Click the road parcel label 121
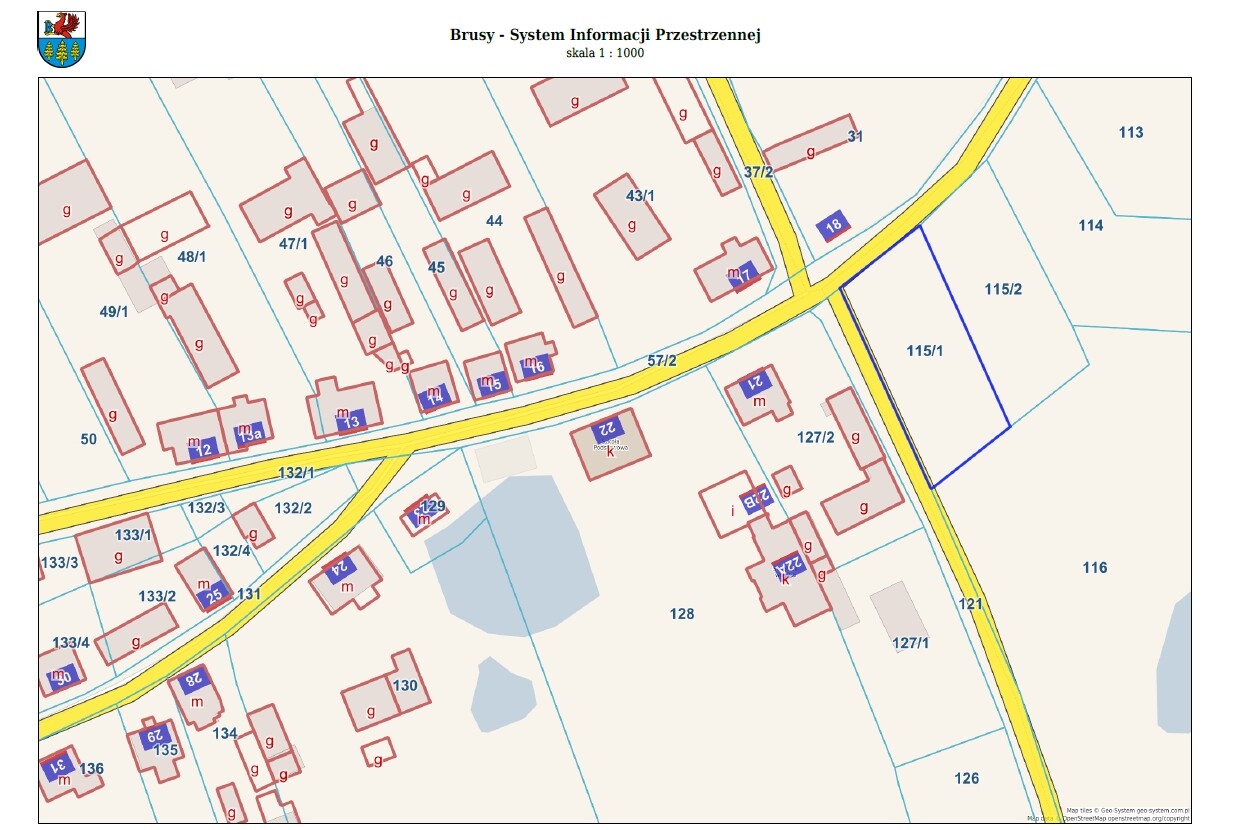Screen dimensions: 1234x830 [x=971, y=604]
